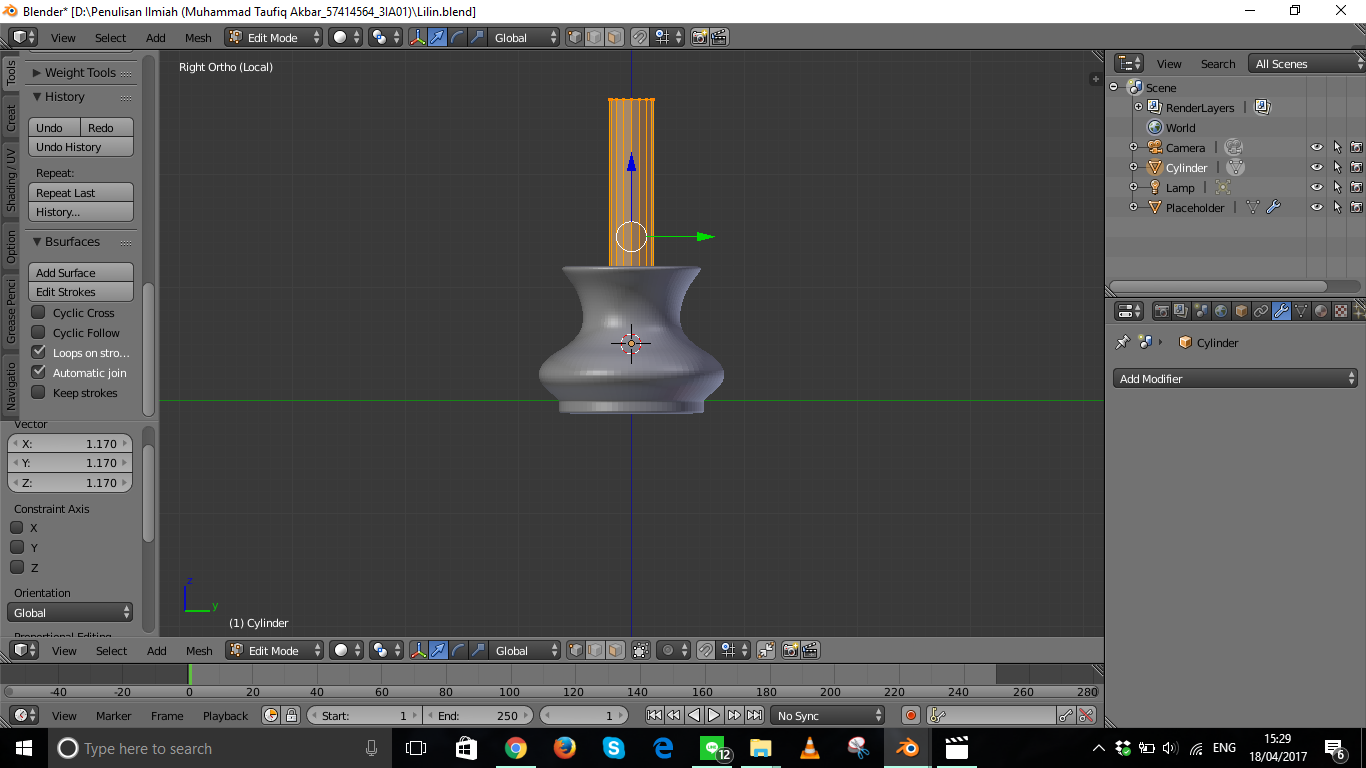The height and width of the screenshot is (768, 1366).
Task: Open the Tools vertical tab
Action: point(11,72)
